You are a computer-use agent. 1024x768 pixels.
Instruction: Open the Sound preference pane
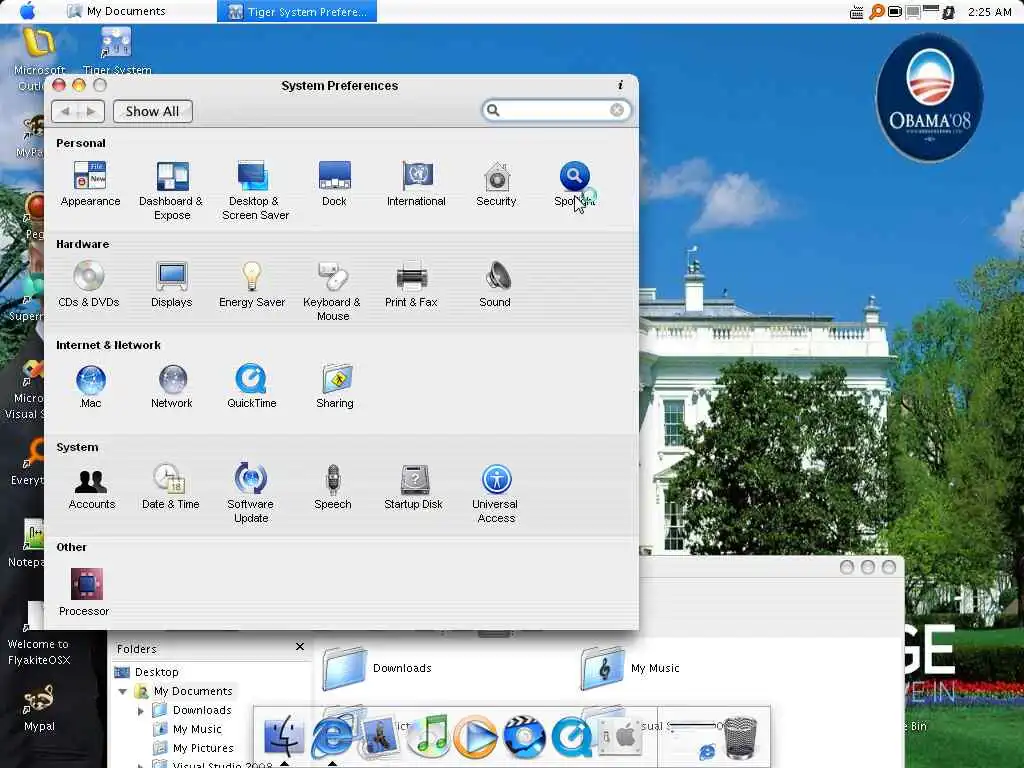[495, 285]
